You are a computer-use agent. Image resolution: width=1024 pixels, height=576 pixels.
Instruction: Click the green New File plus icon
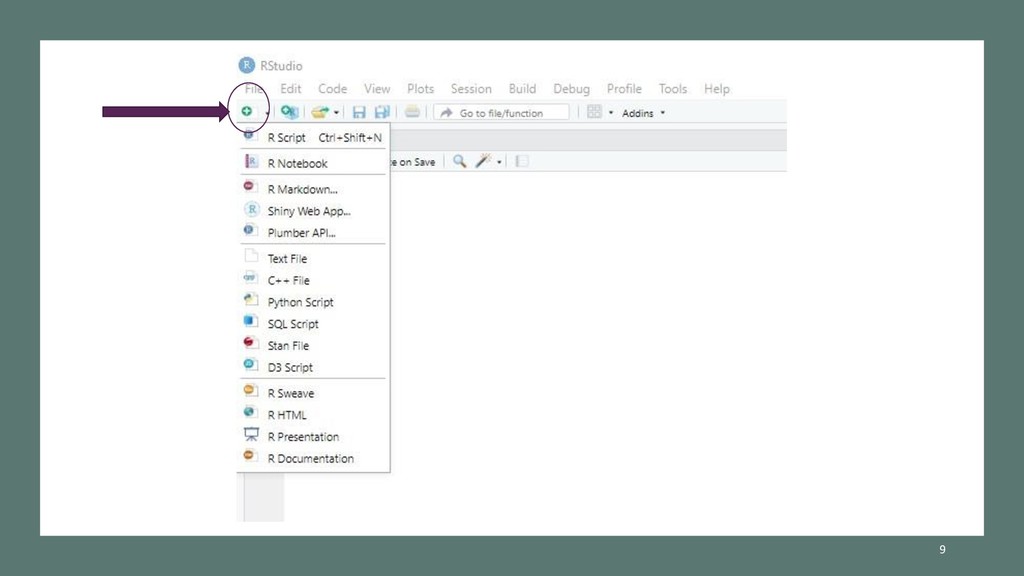[x=246, y=112]
